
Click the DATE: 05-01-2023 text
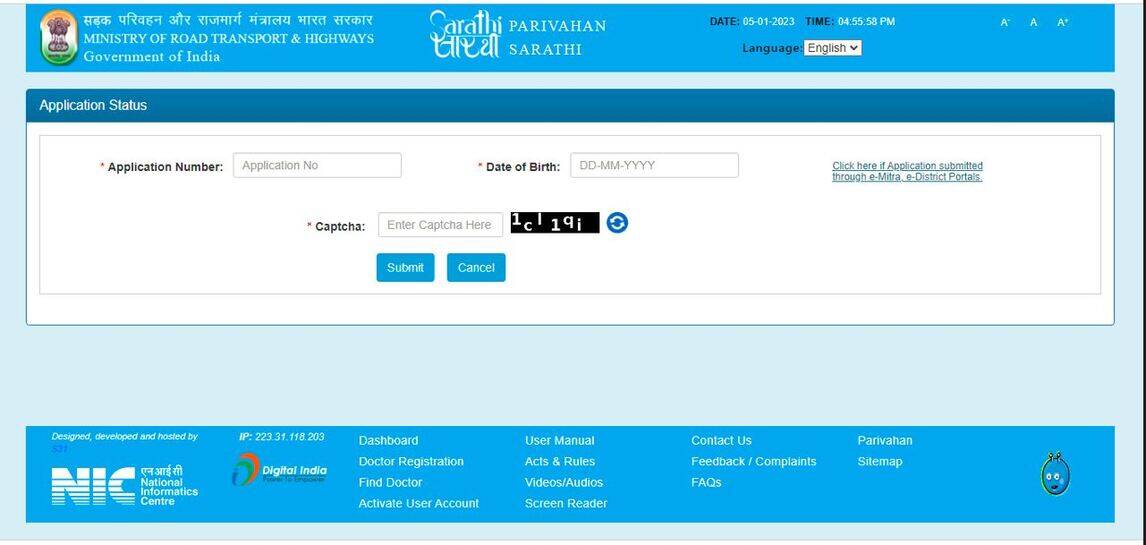click(x=752, y=22)
